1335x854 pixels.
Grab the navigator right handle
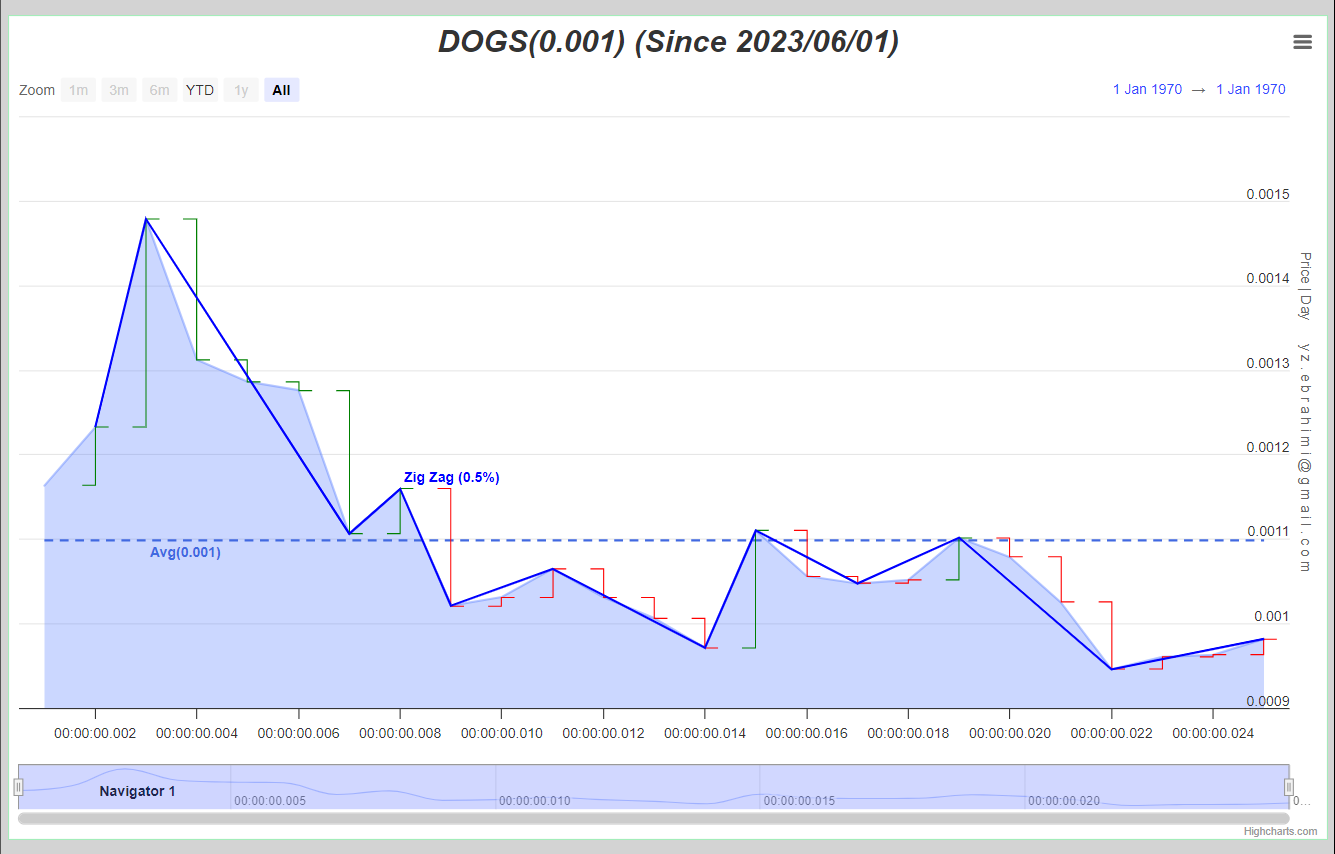pos(1289,787)
